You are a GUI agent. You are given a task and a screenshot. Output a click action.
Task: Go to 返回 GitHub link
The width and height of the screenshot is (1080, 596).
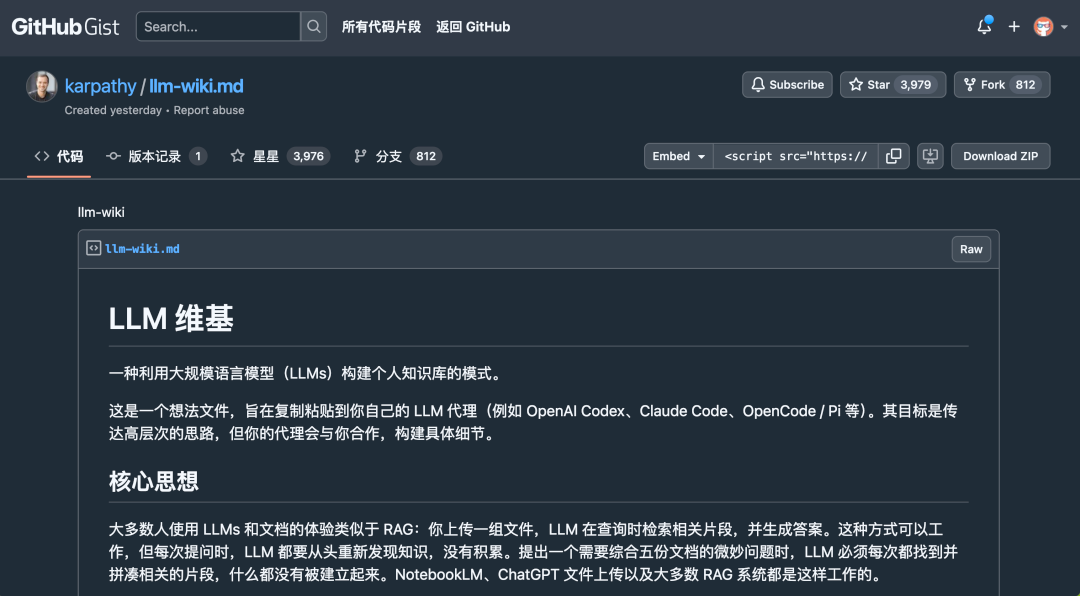pos(472,27)
